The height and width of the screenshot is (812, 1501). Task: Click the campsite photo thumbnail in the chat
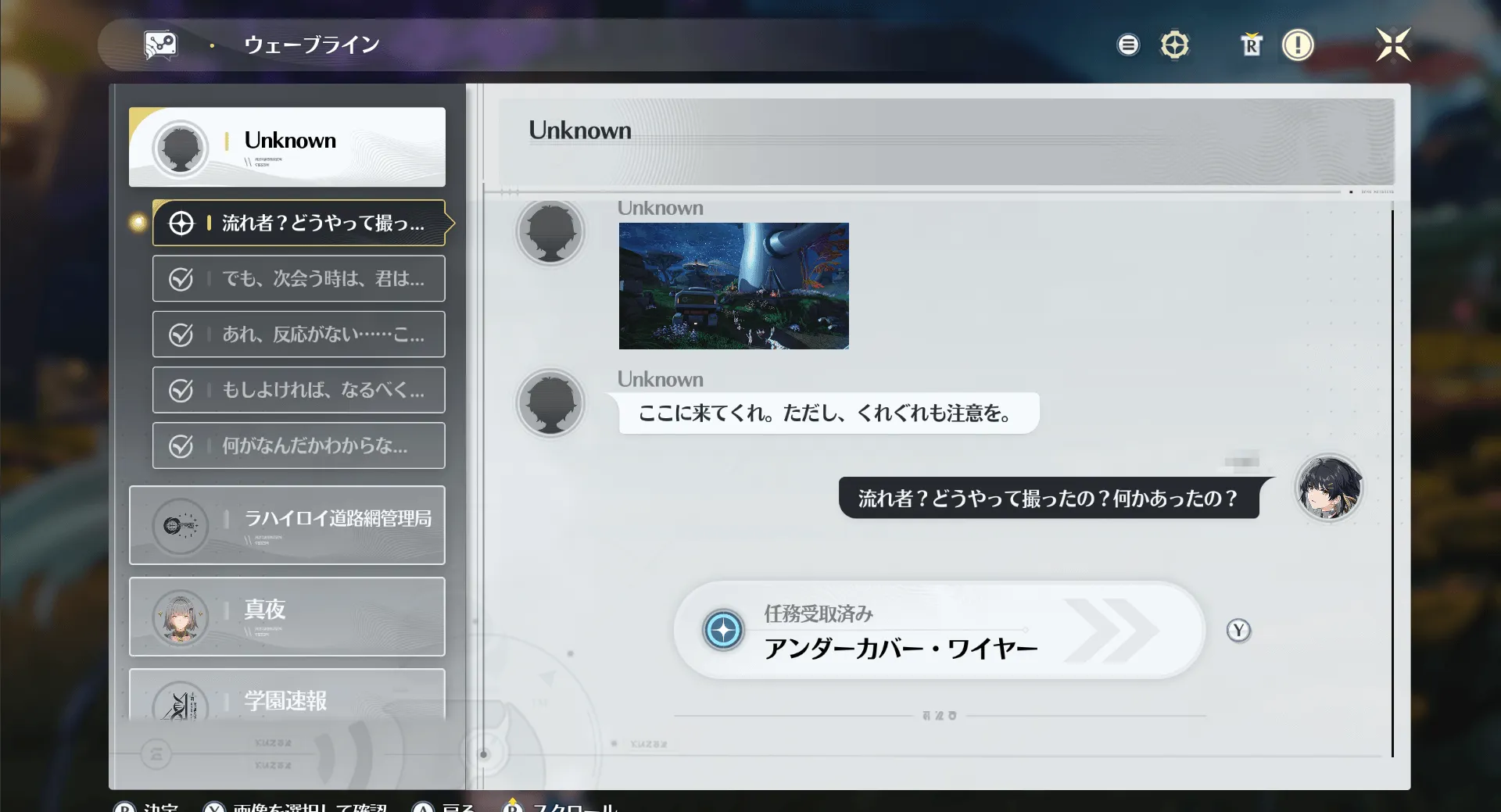[733, 286]
